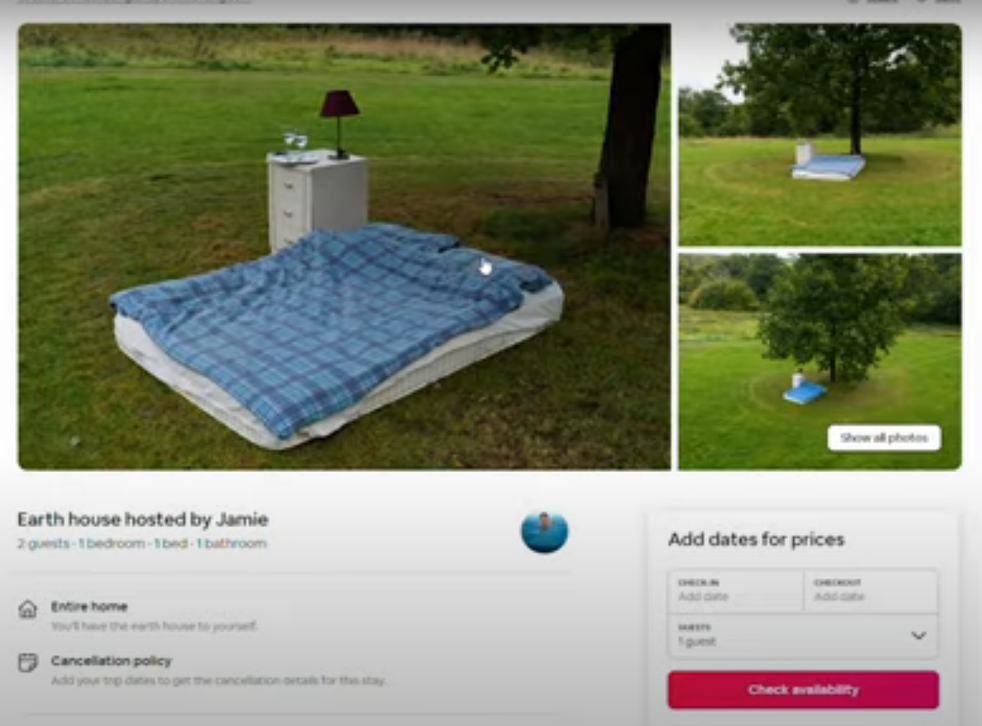Click the Check availability button
982x726 pixels.
pyautogui.click(x=803, y=690)
